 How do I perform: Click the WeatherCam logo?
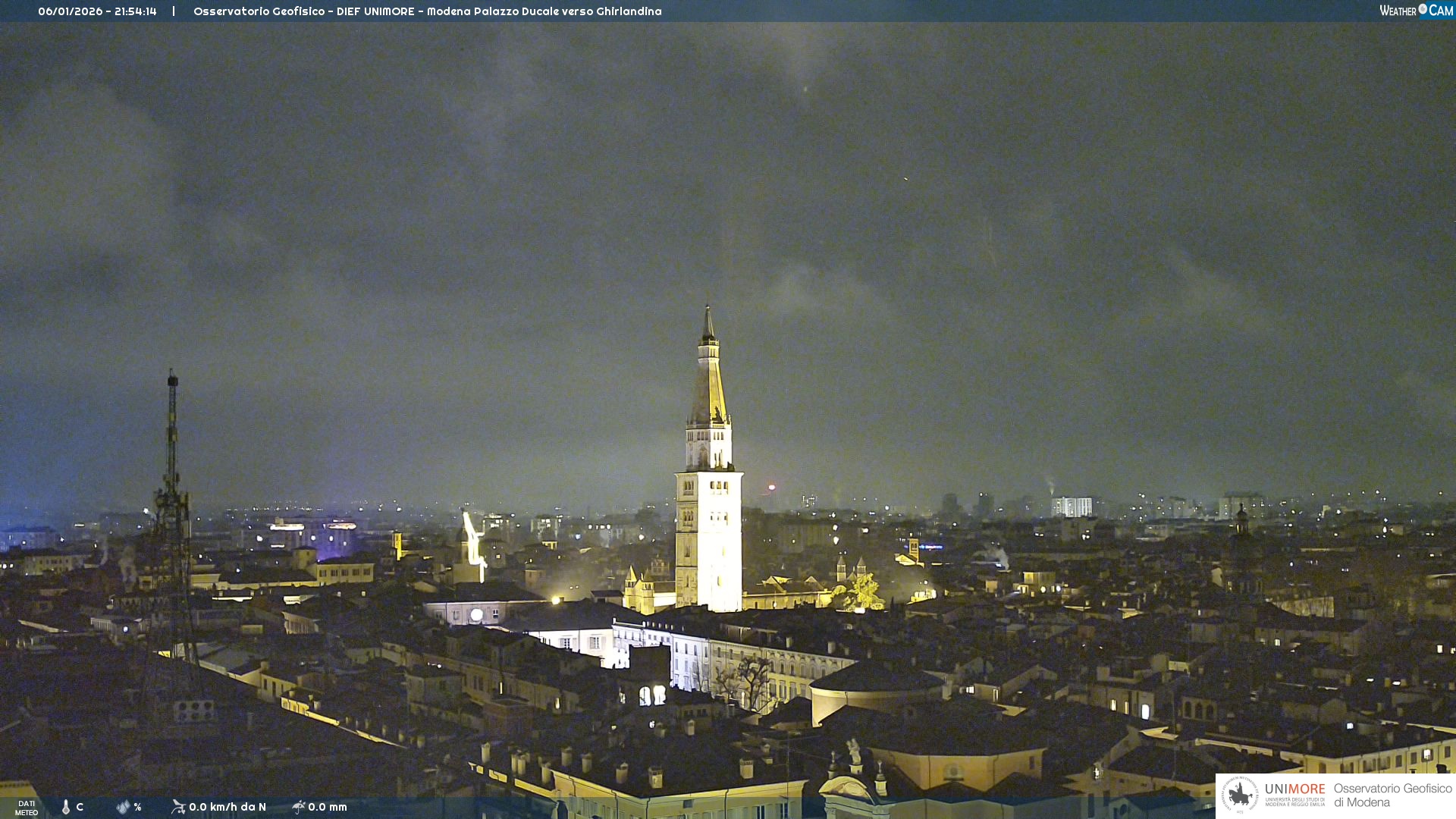pyautogui.click(x=1416, y=11)
